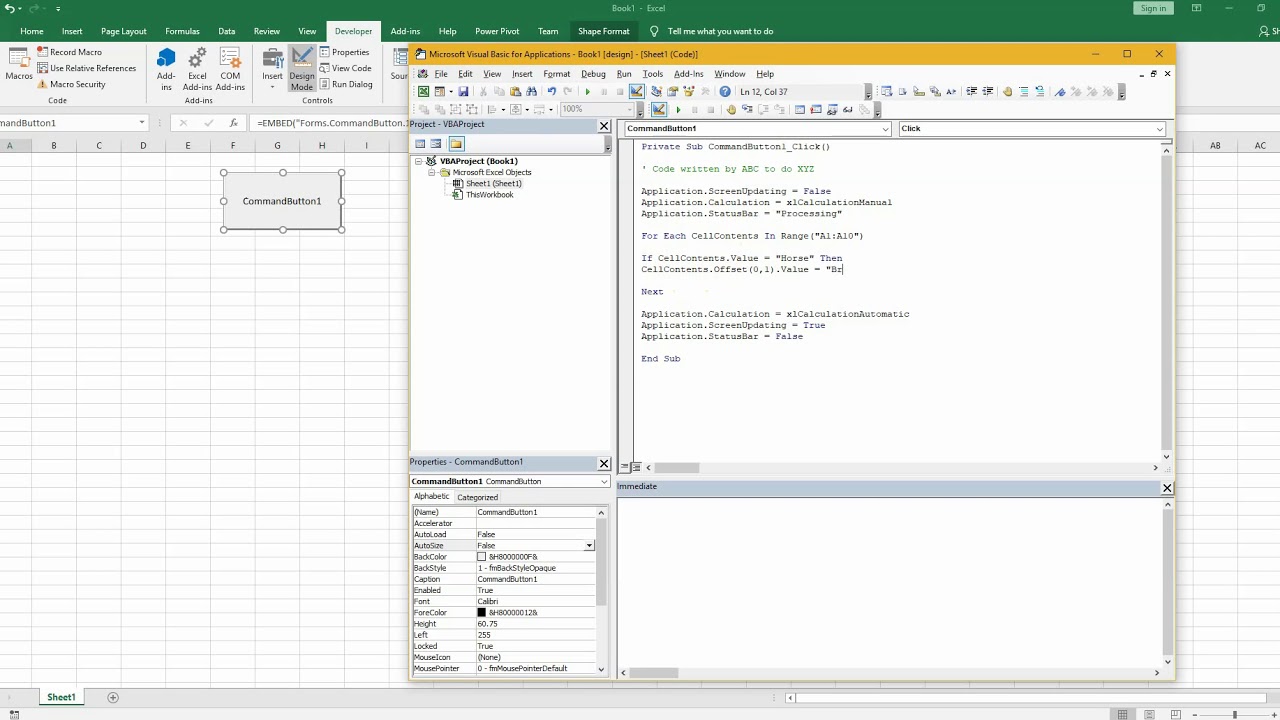Image resolution: width=1280 pixels, height=720 pixels.
Task: Toggle Design Mode icon in VBA Standard toolbar
Action: coord(637,91)
